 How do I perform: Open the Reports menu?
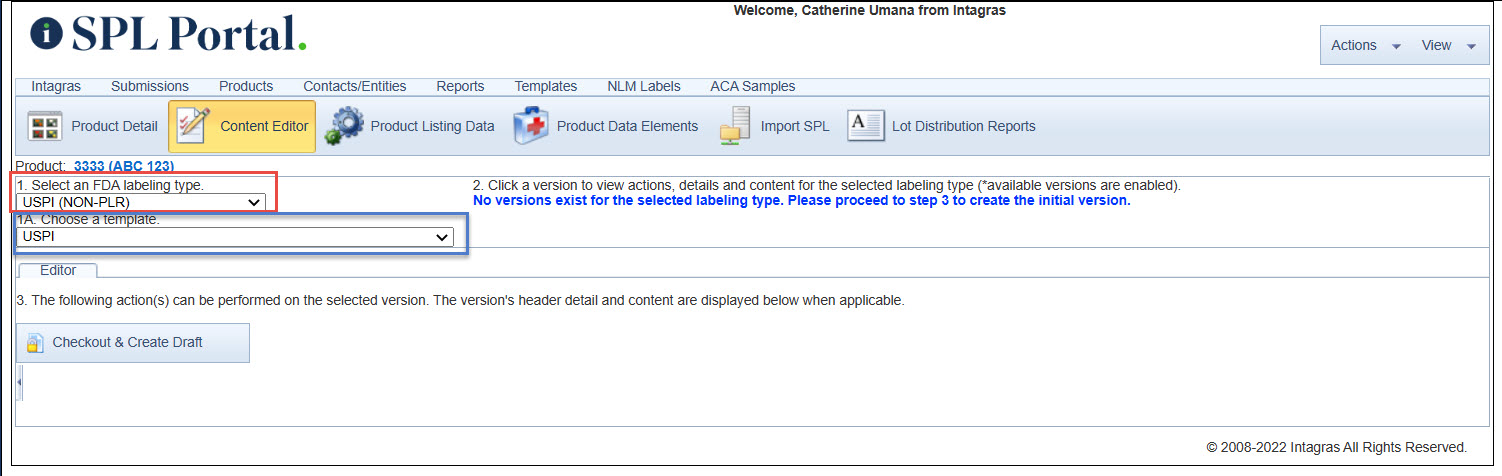coord(460,86)
